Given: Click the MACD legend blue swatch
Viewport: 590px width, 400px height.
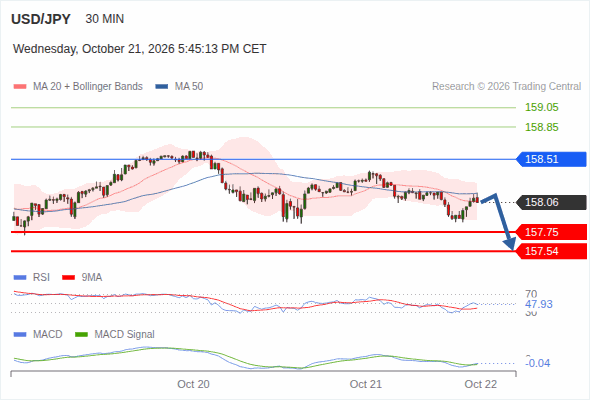Looking at the screenshot, I should click(x=20, y=335).
